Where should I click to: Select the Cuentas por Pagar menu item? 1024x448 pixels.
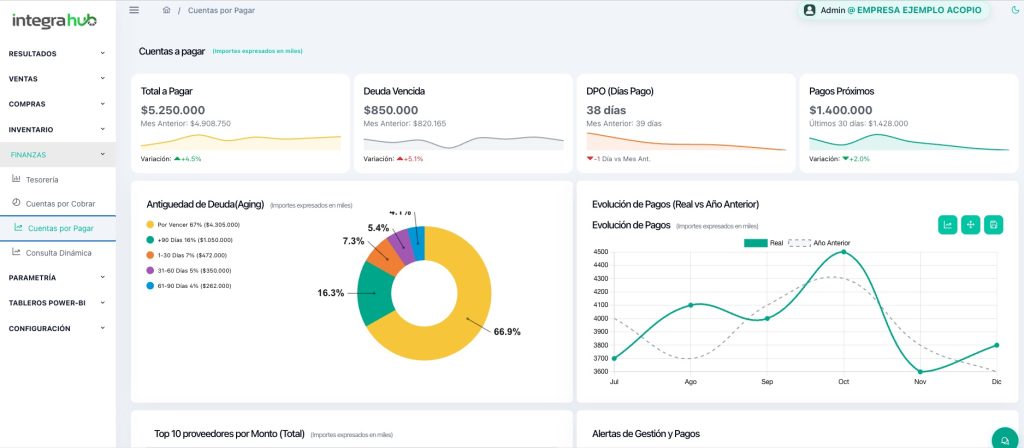pos(61,228)
